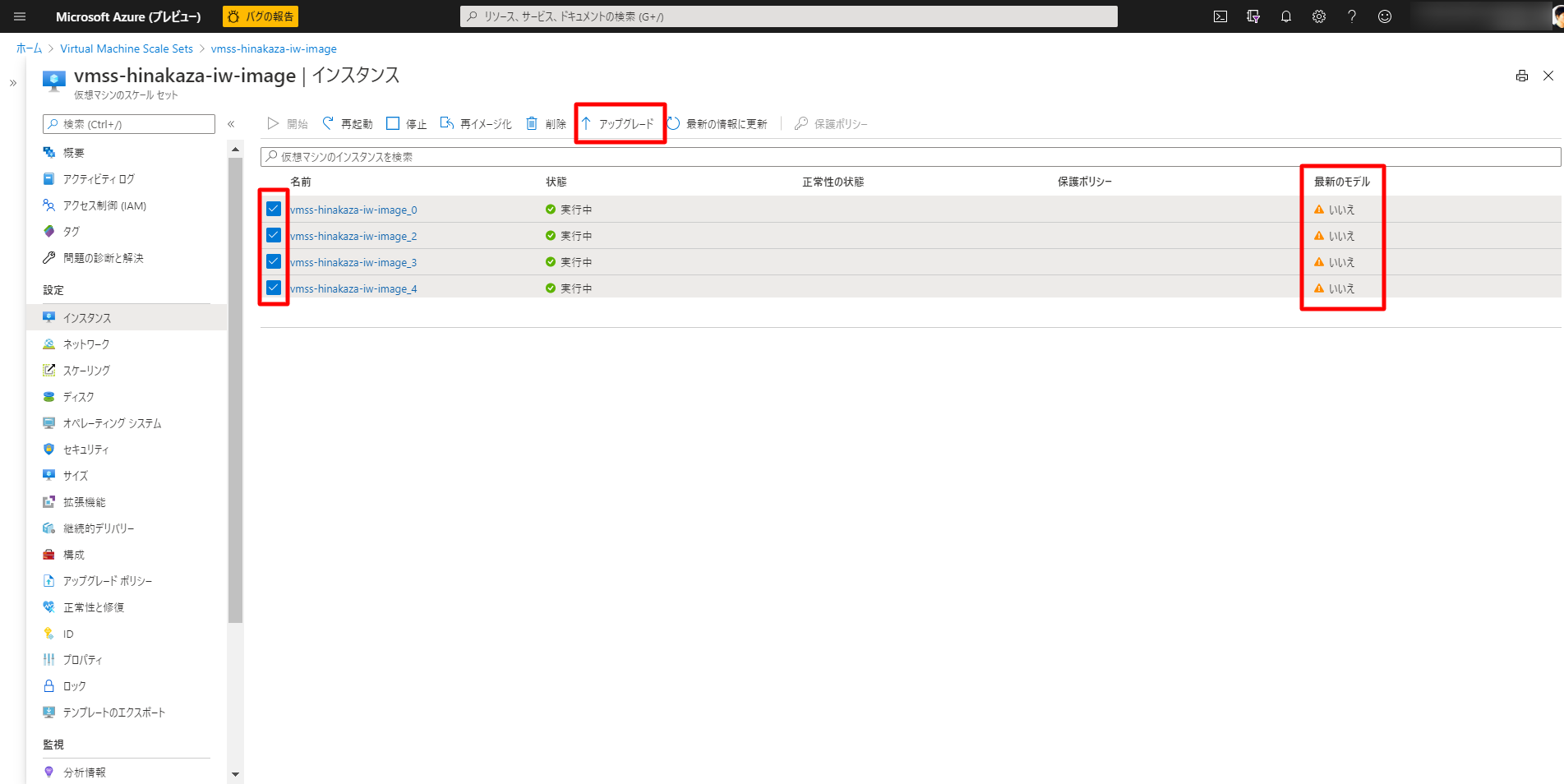Open the portal settings gear
Viewport: 1564px width, 784px height.
(1319, 16)
